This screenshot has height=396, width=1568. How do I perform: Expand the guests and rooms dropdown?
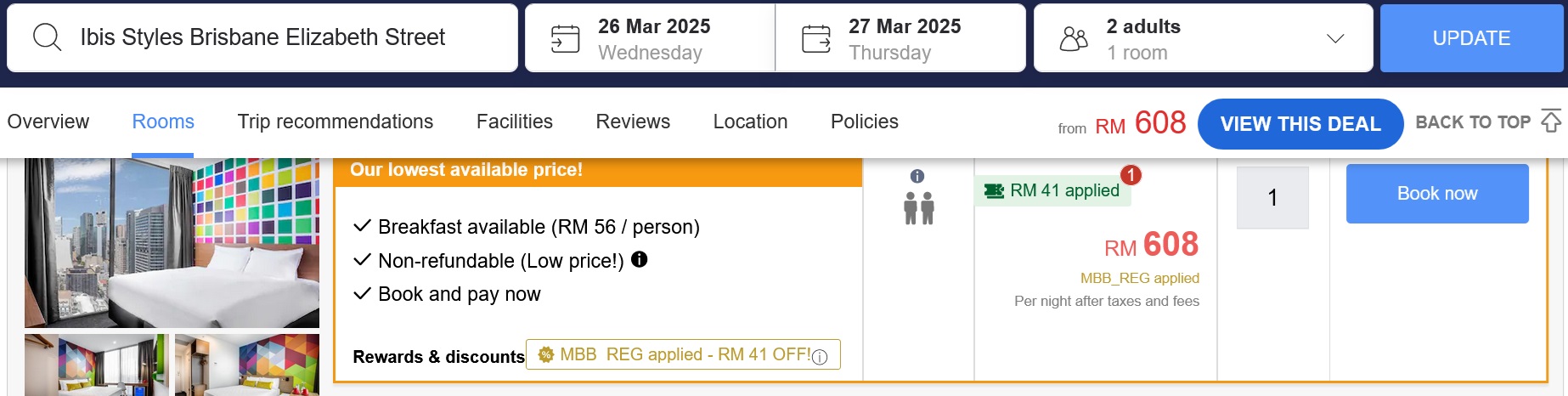coord(1335,38)
